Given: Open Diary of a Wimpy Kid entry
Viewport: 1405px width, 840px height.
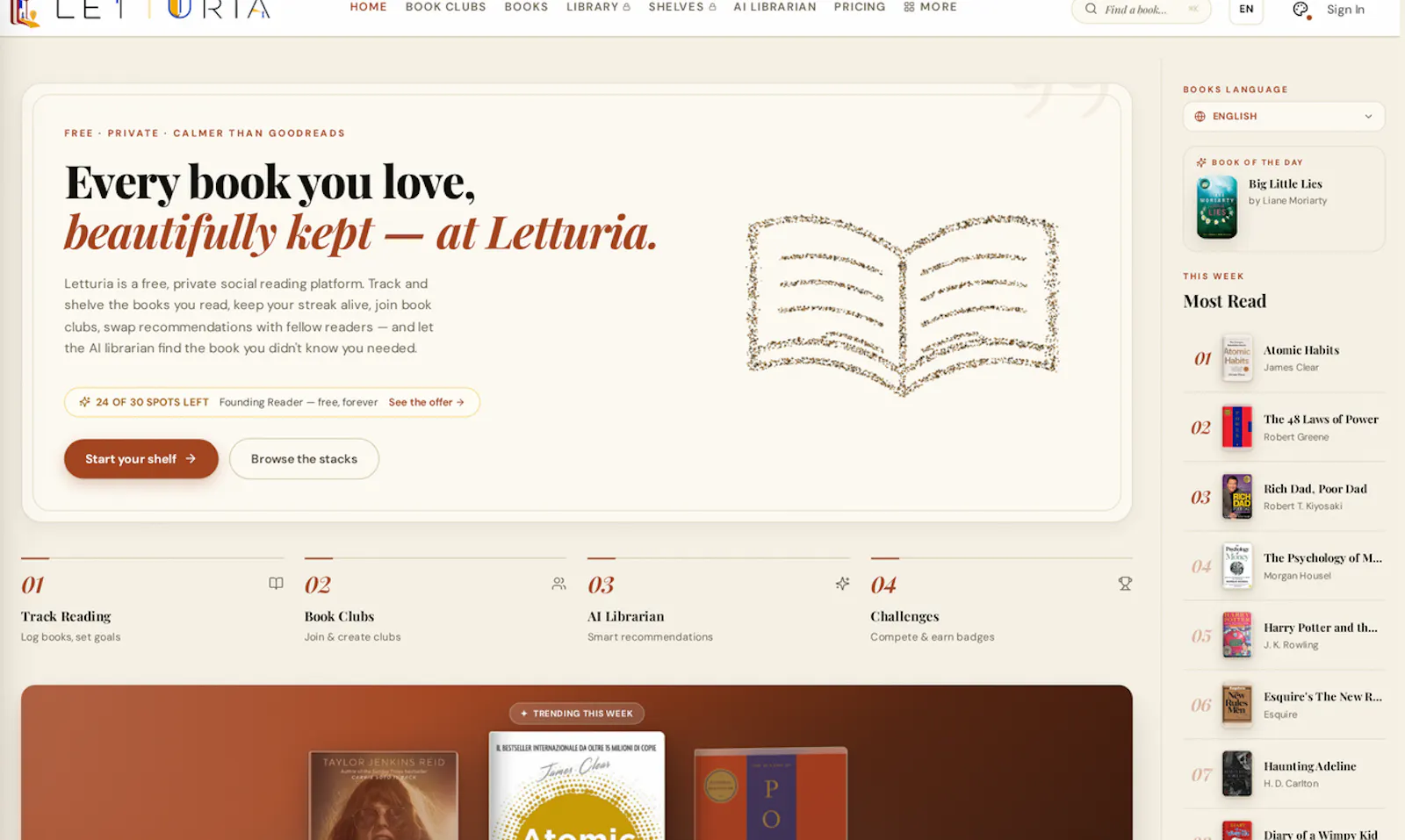Looking at the screenshot, I should click(x=1320, y=835).
